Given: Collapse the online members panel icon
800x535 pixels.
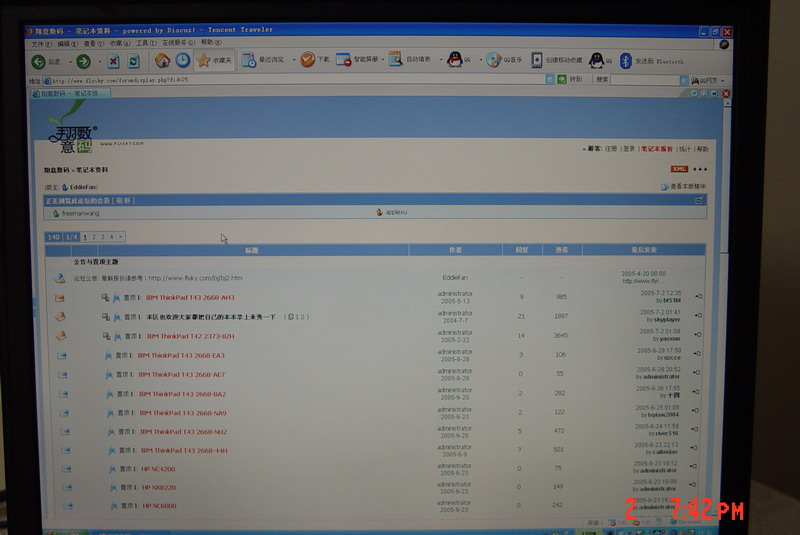Looking at the screenshot, I should click(x=699, y=200).
